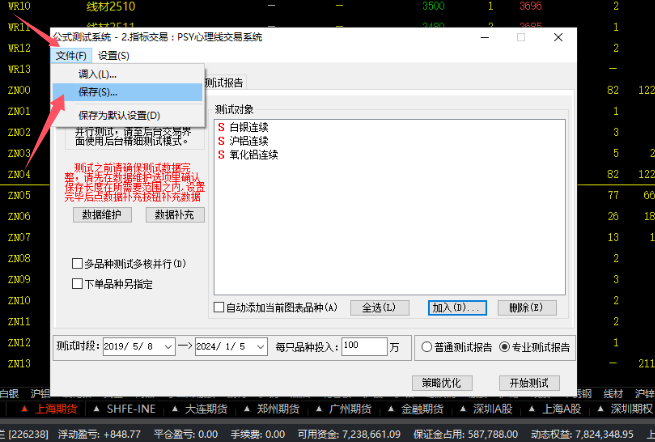Select the WR10 线材2510 quote row

tap(328, 6)
